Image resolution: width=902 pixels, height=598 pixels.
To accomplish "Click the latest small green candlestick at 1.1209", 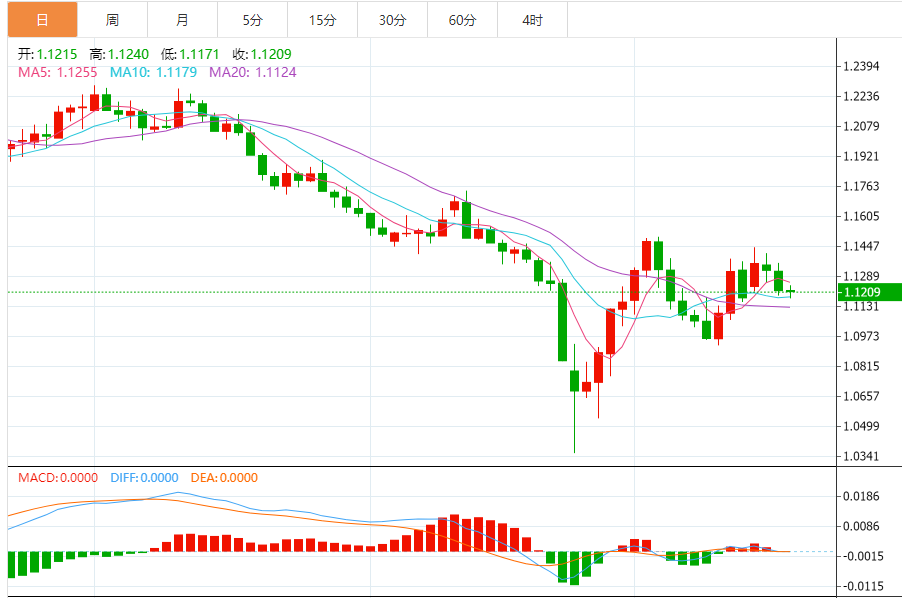I will 791,292.
